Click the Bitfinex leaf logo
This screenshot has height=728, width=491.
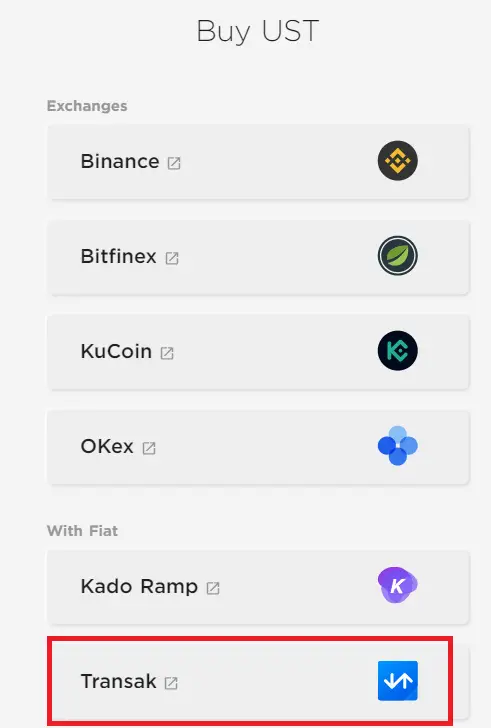[398, 256]
